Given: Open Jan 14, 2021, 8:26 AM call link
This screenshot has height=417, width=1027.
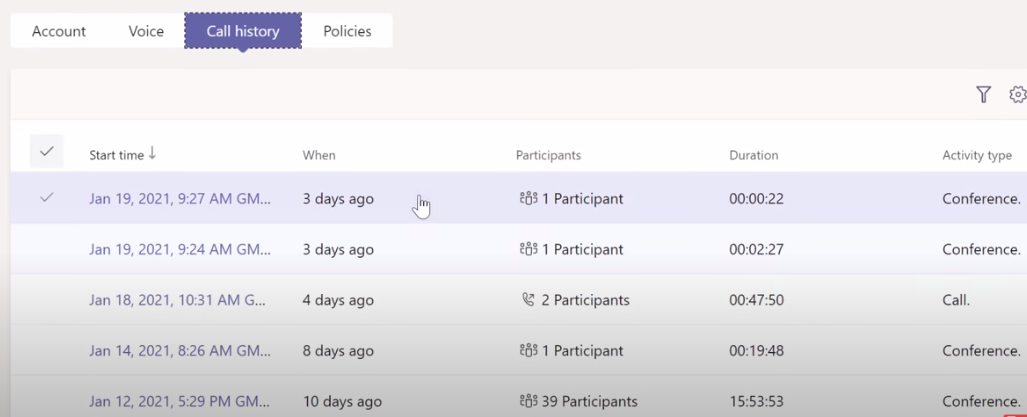Looking at the screenshot, I should pos(179,351).
